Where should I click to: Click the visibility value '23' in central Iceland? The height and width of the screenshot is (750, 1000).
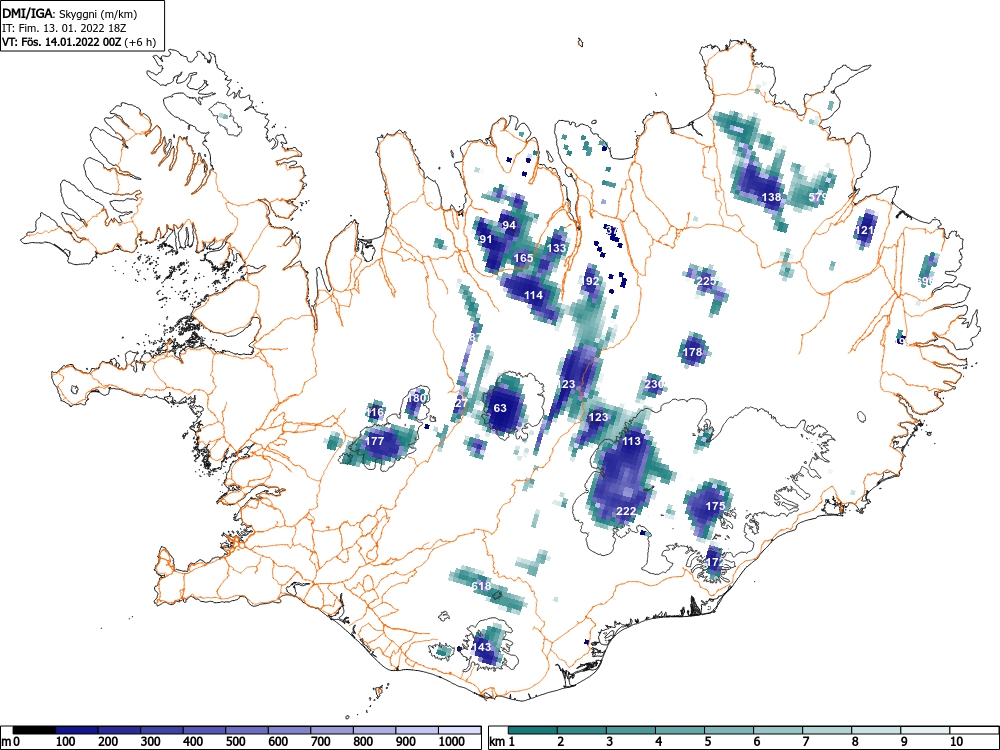coord(568,384)
